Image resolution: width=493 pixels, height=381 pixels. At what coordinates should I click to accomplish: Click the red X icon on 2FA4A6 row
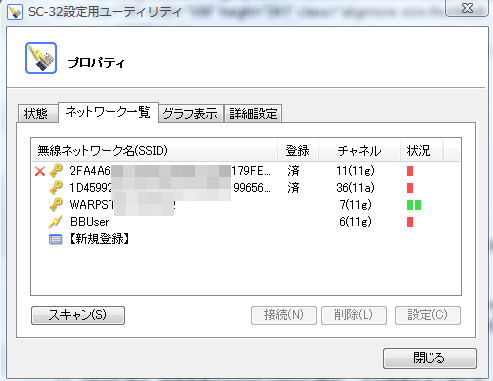click(40, 171)
